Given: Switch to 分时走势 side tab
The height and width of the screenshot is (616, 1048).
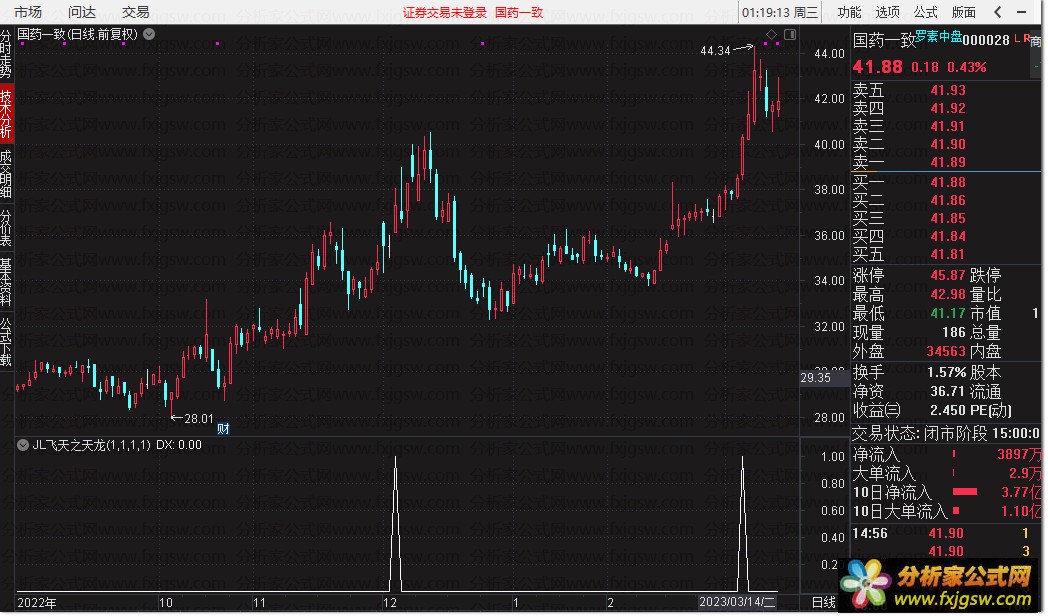Looking at the screenshot, I should pyautogui.click(x=6, y=53).
